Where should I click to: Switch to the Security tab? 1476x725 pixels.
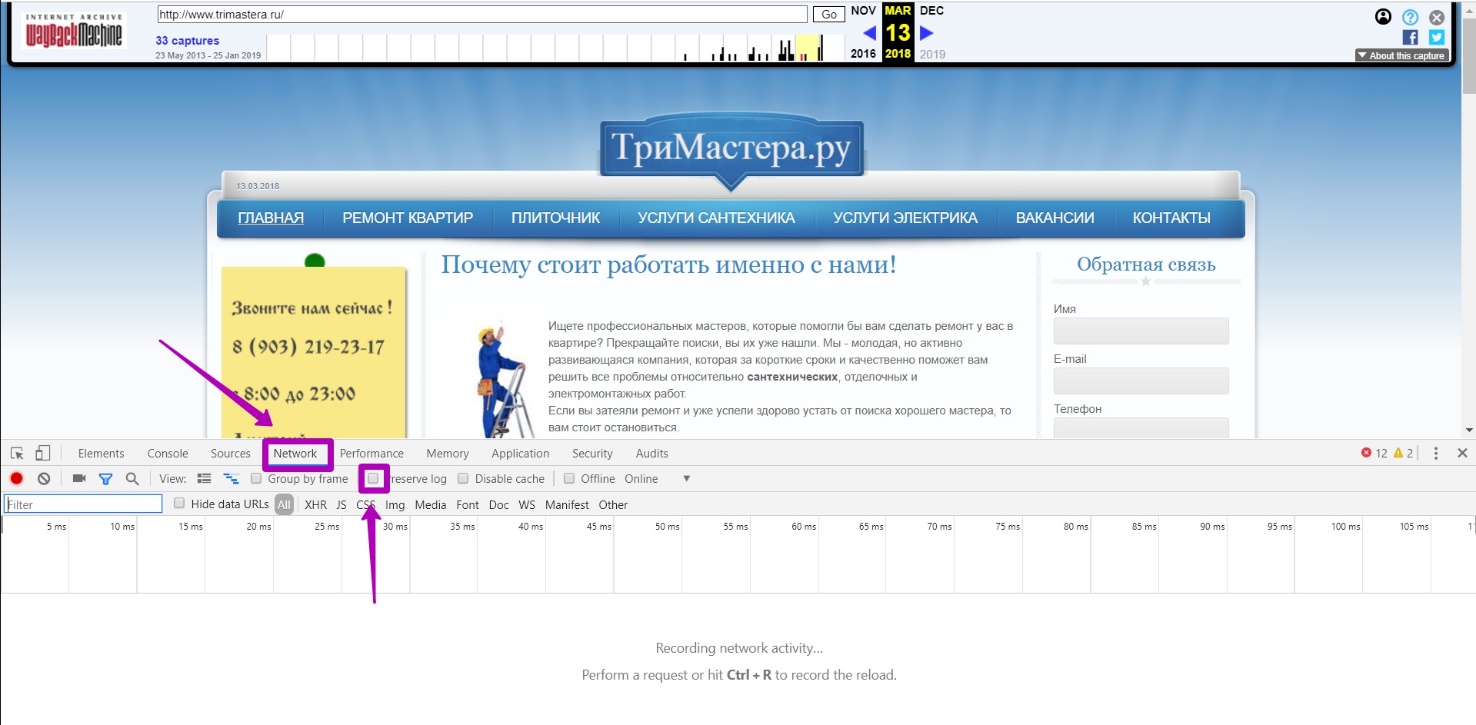(592, 454)
